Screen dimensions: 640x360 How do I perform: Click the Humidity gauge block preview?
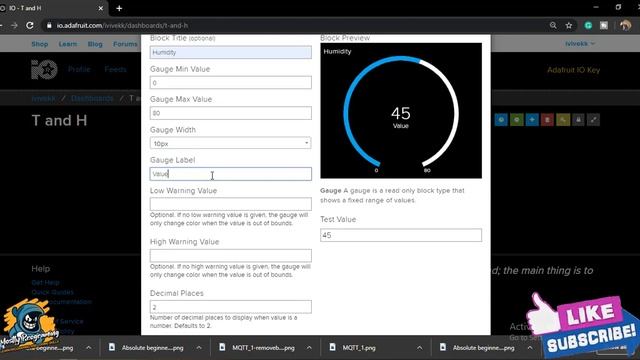[x=401, y=111]
